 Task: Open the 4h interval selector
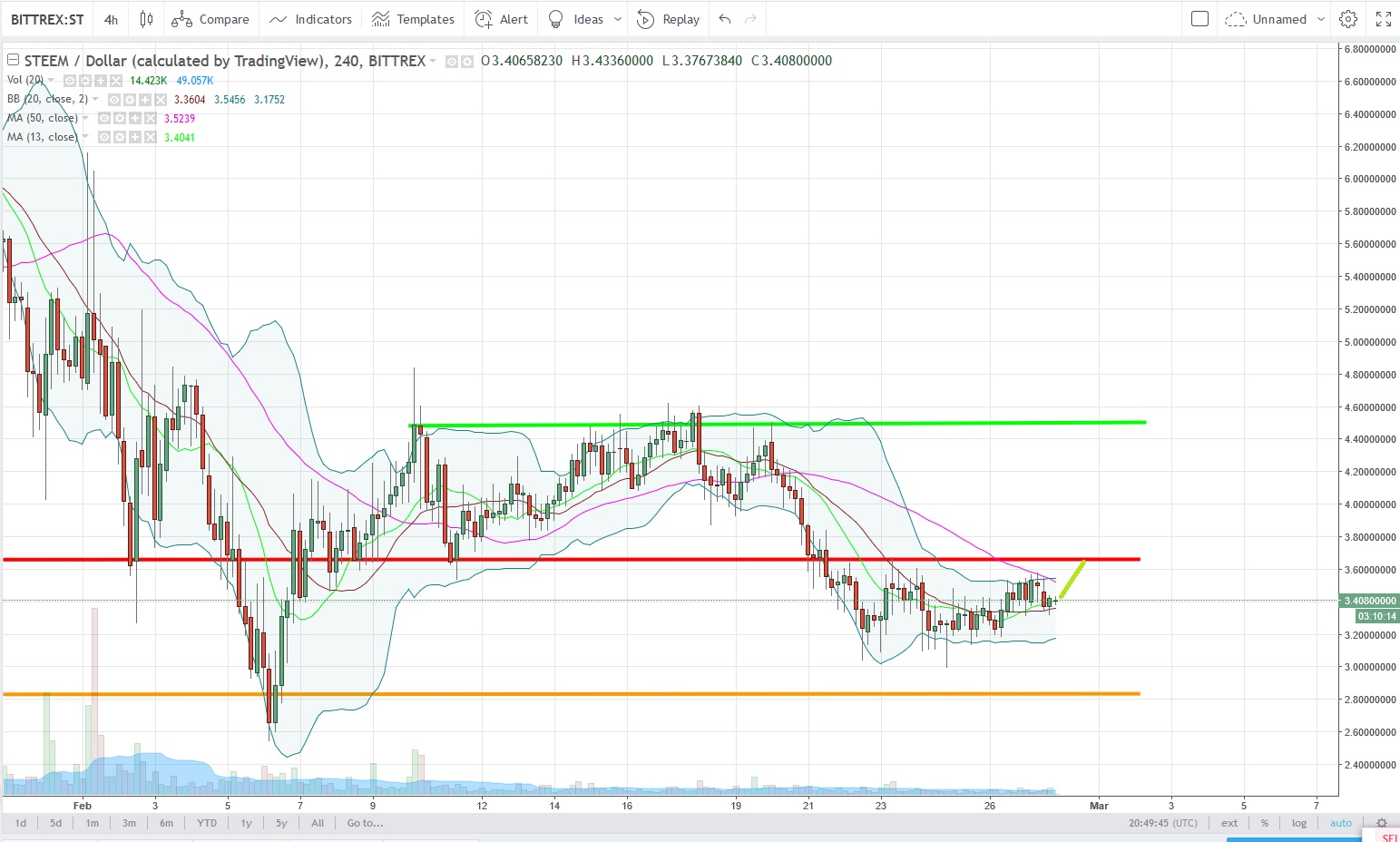(x=111, y=19)
